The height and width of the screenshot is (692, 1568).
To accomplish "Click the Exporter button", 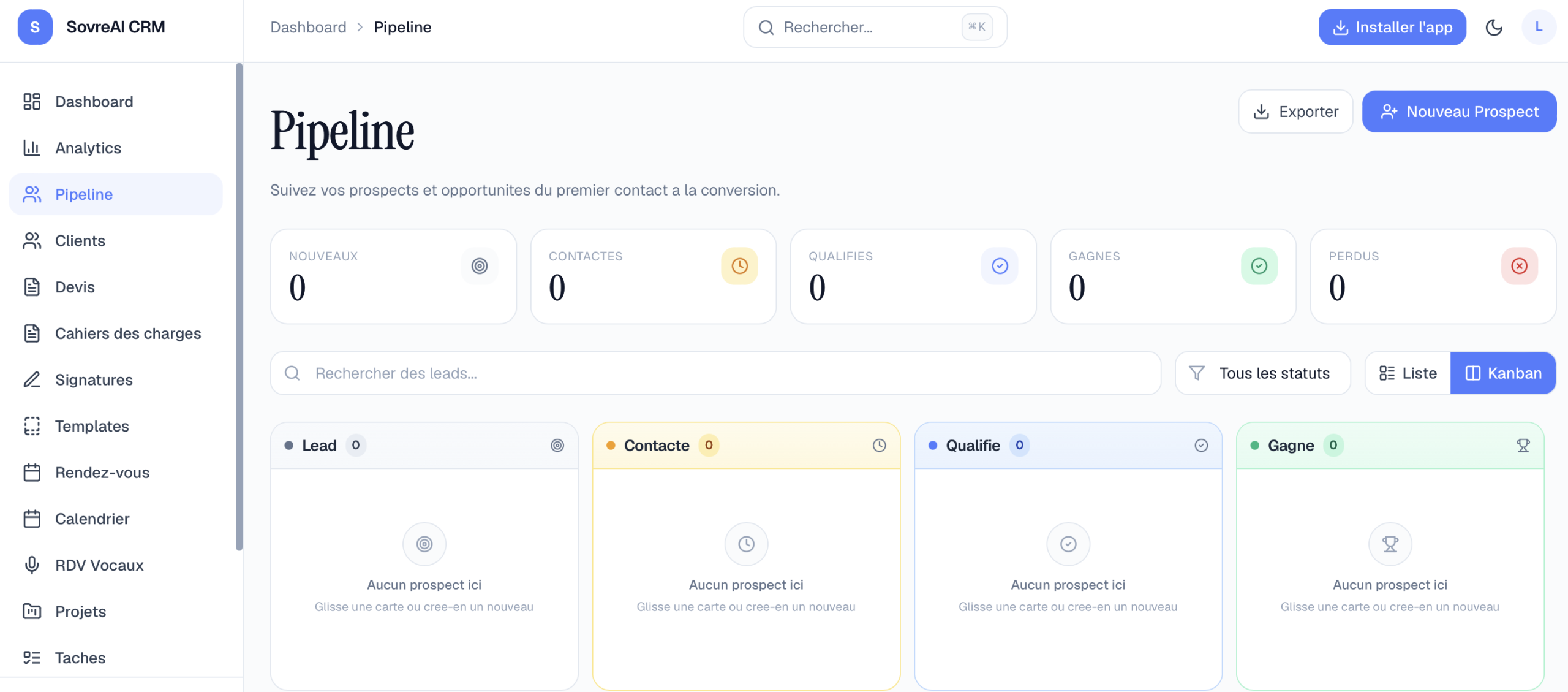I will (x=1295, y=112).
